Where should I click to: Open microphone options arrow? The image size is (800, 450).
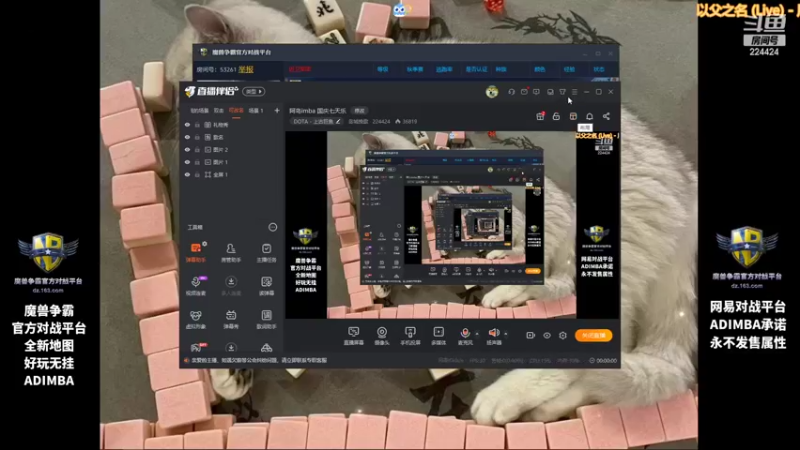(477, 334)
